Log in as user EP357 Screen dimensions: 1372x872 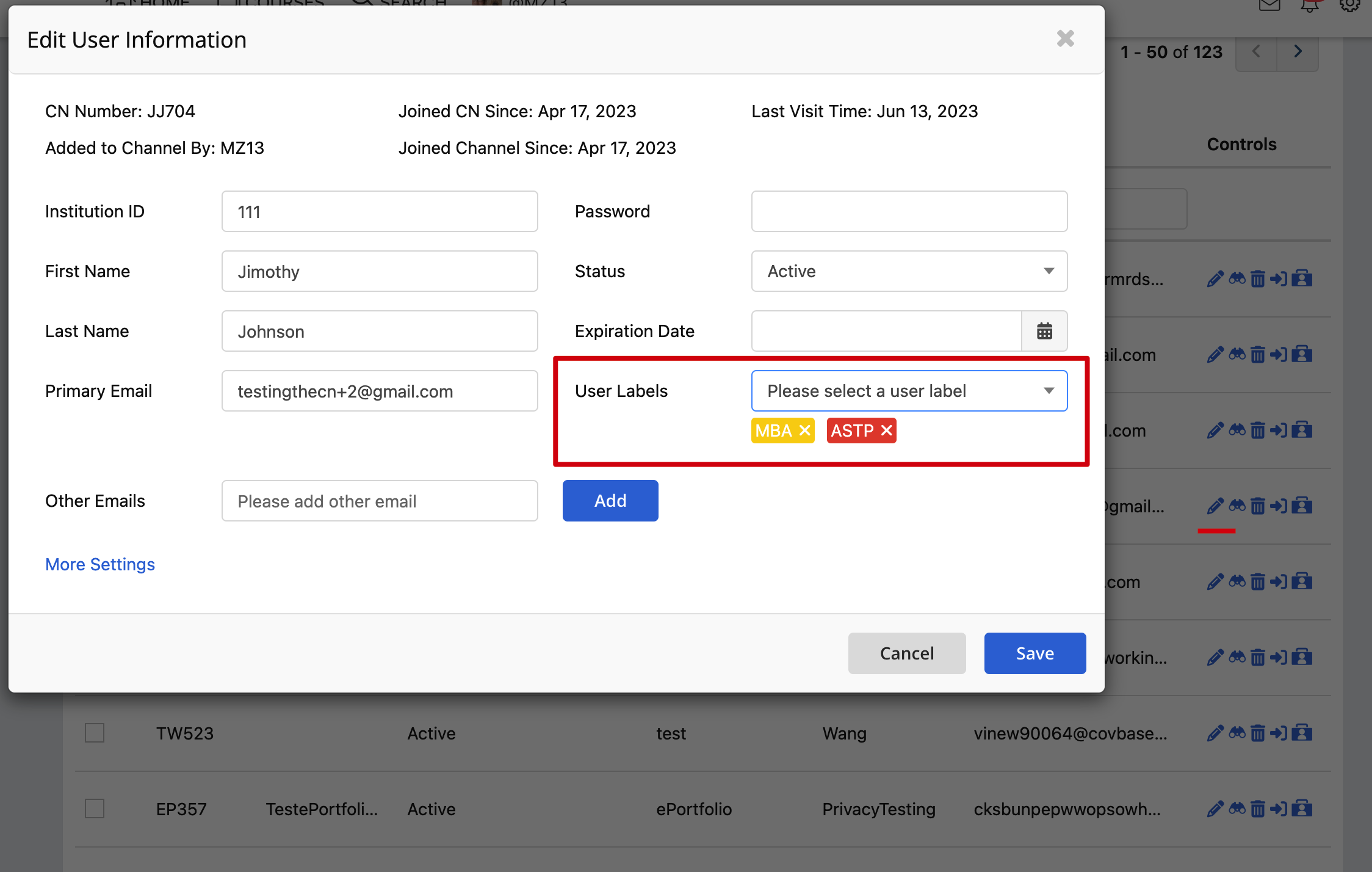pyautogui.click(x=1279, y=808)
